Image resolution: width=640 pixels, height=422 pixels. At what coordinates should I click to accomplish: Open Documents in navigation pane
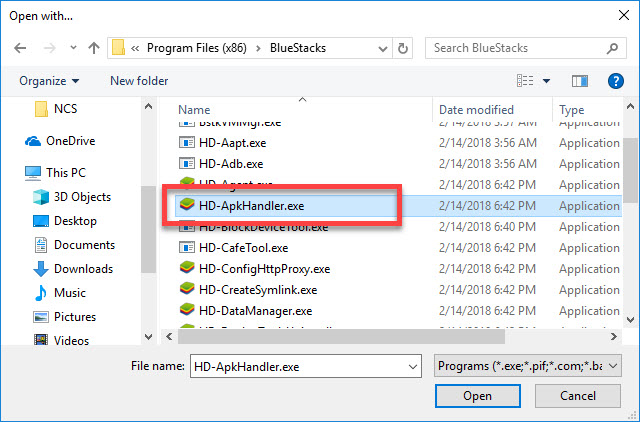coord(74,245)
